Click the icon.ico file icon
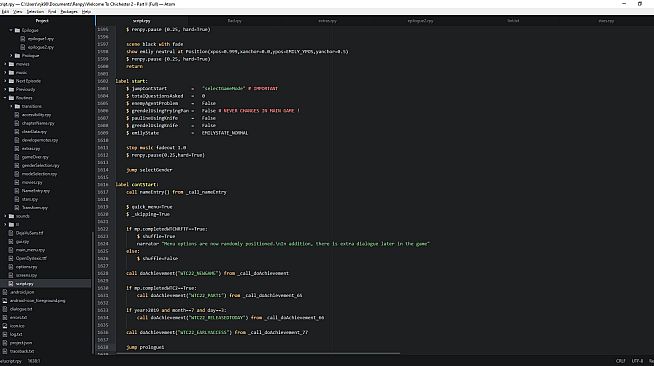Viewport: 654px width, 366px height. [x=5, y=326]
